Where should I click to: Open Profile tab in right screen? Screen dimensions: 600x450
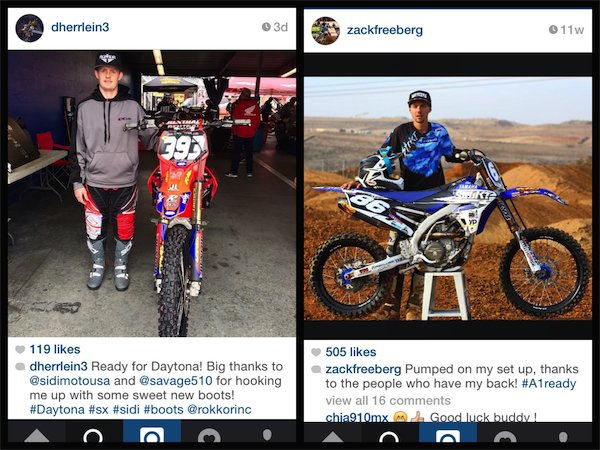click(x=563, y=437)
